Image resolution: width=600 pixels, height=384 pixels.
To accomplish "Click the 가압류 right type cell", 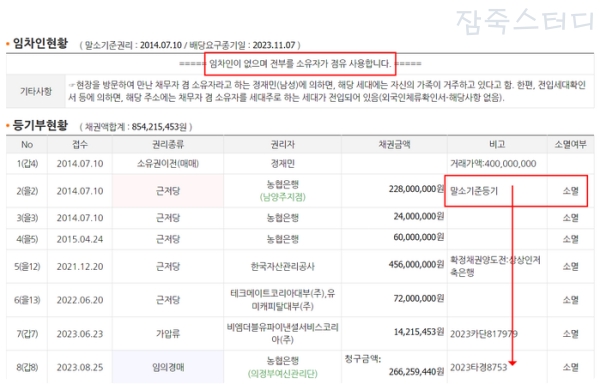I will pyautogui.click(x=168, y=334).
